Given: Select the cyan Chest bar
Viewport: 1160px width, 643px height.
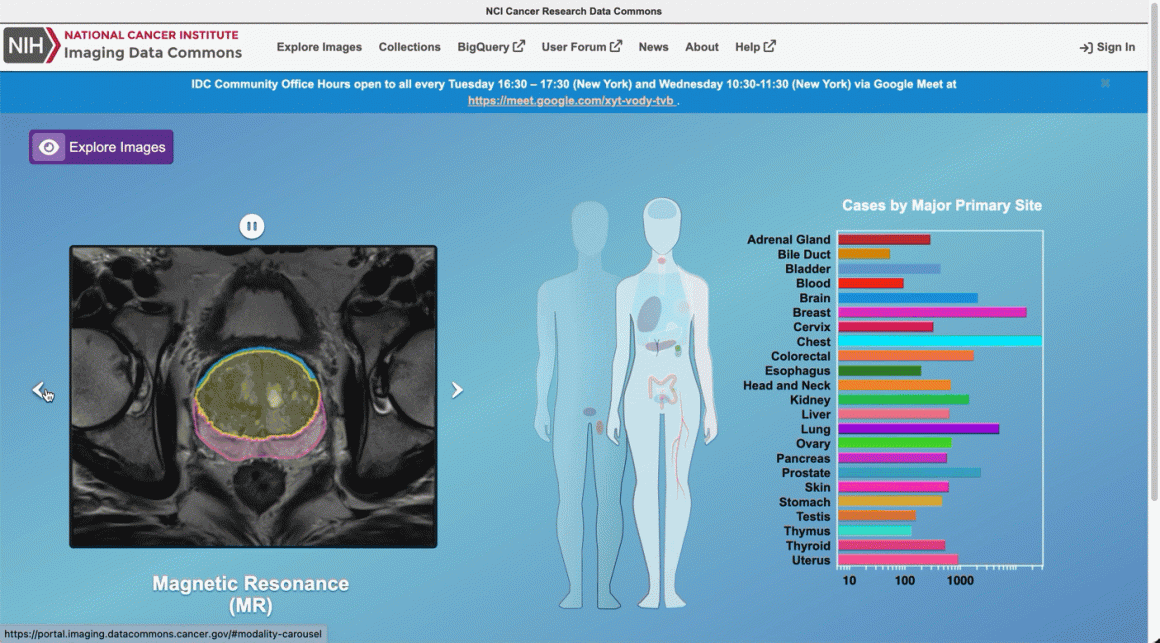Looking at the screenshot, I should (x=940, y=342).
